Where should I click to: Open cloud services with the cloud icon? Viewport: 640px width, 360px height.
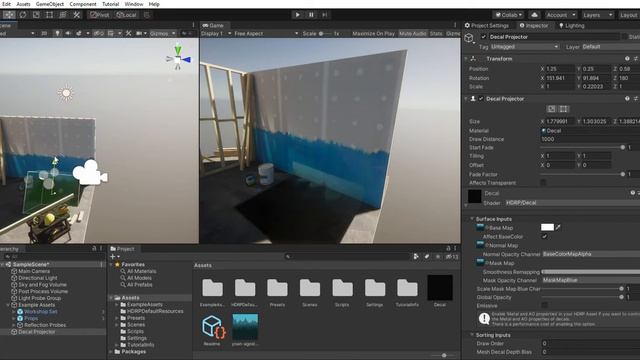534,15
